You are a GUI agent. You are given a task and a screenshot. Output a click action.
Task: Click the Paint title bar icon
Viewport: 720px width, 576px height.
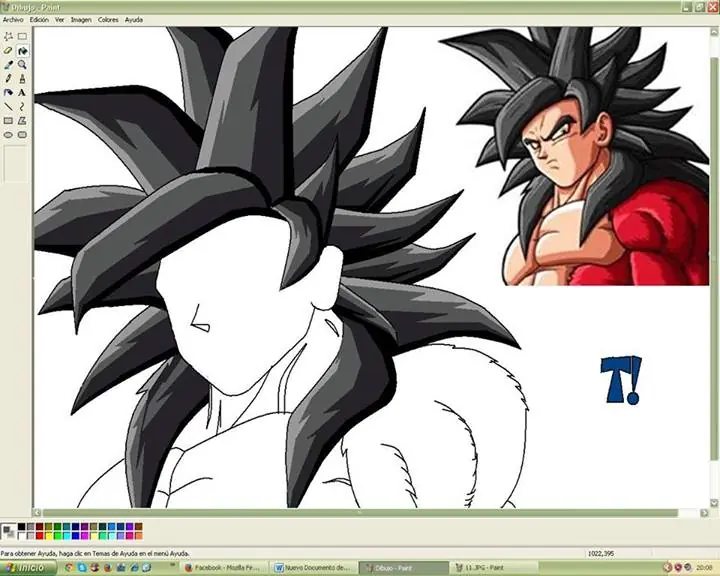(5, 7)
